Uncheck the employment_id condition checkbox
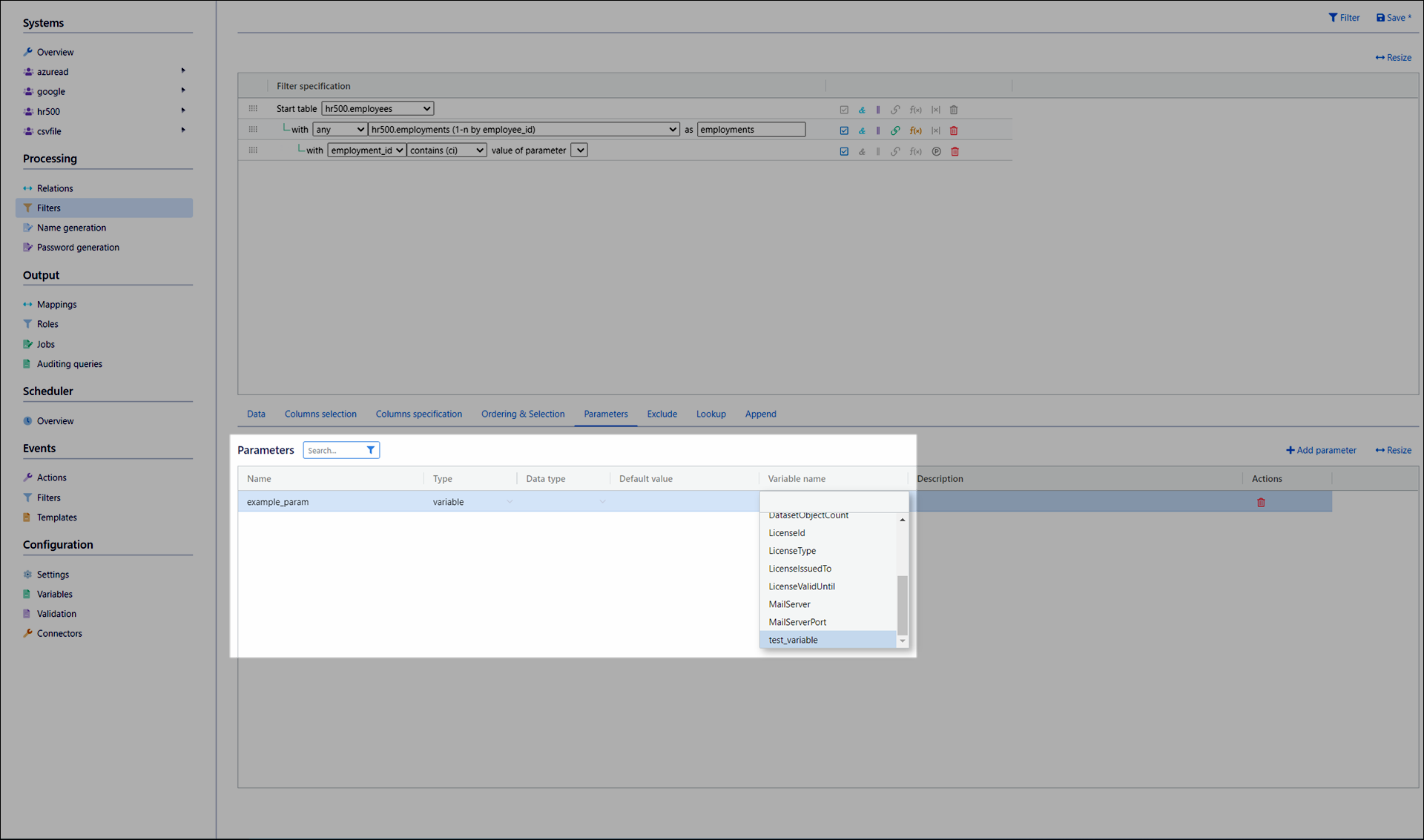 click(844, 151)
